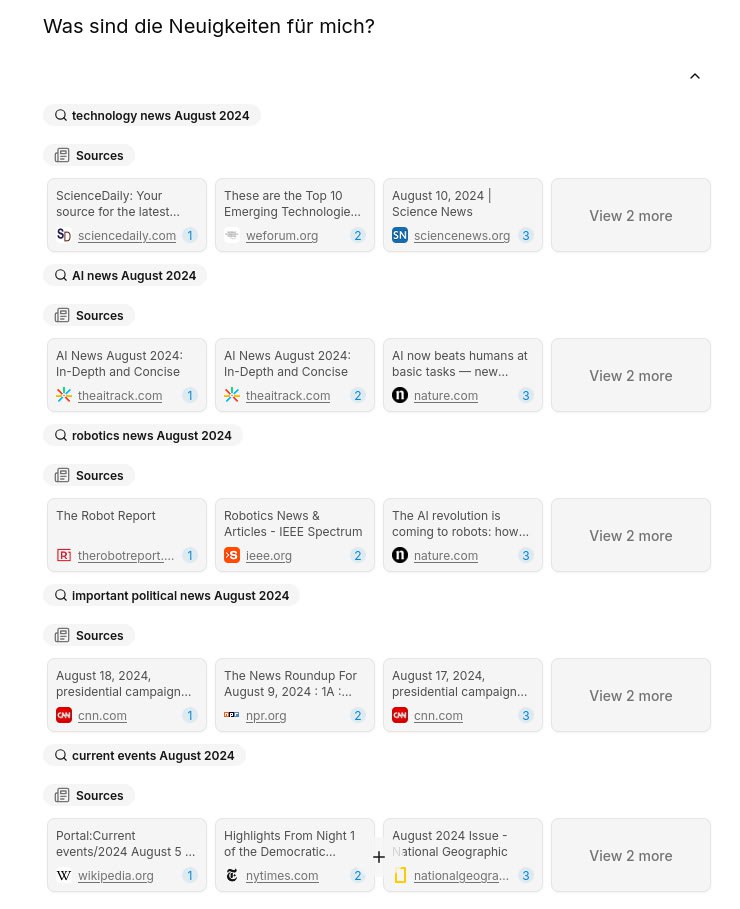The image size is (740, 909).
Task: Click The Robot Report favicon
Action: pos(64,555)
